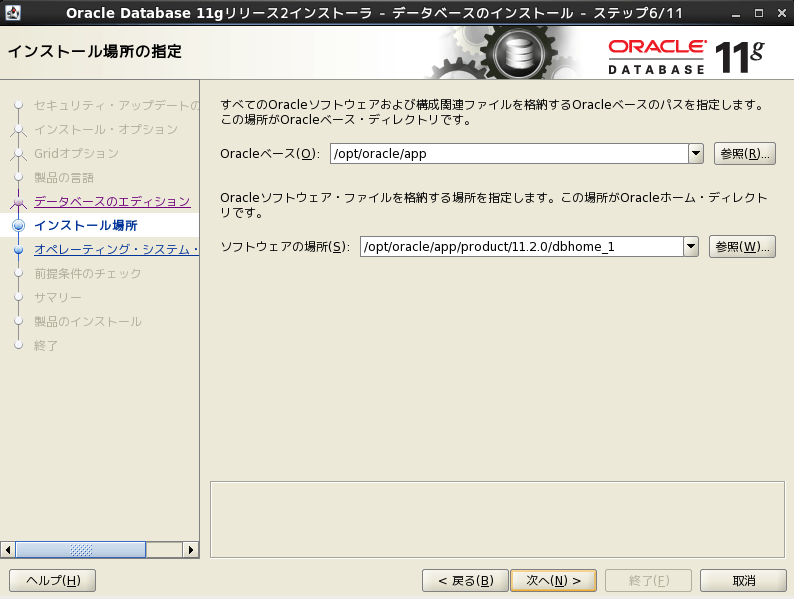794x599 pixels.
Task: Expand the ソフトウェアの場所 path dropdown
Action: [x=690, y=247]
